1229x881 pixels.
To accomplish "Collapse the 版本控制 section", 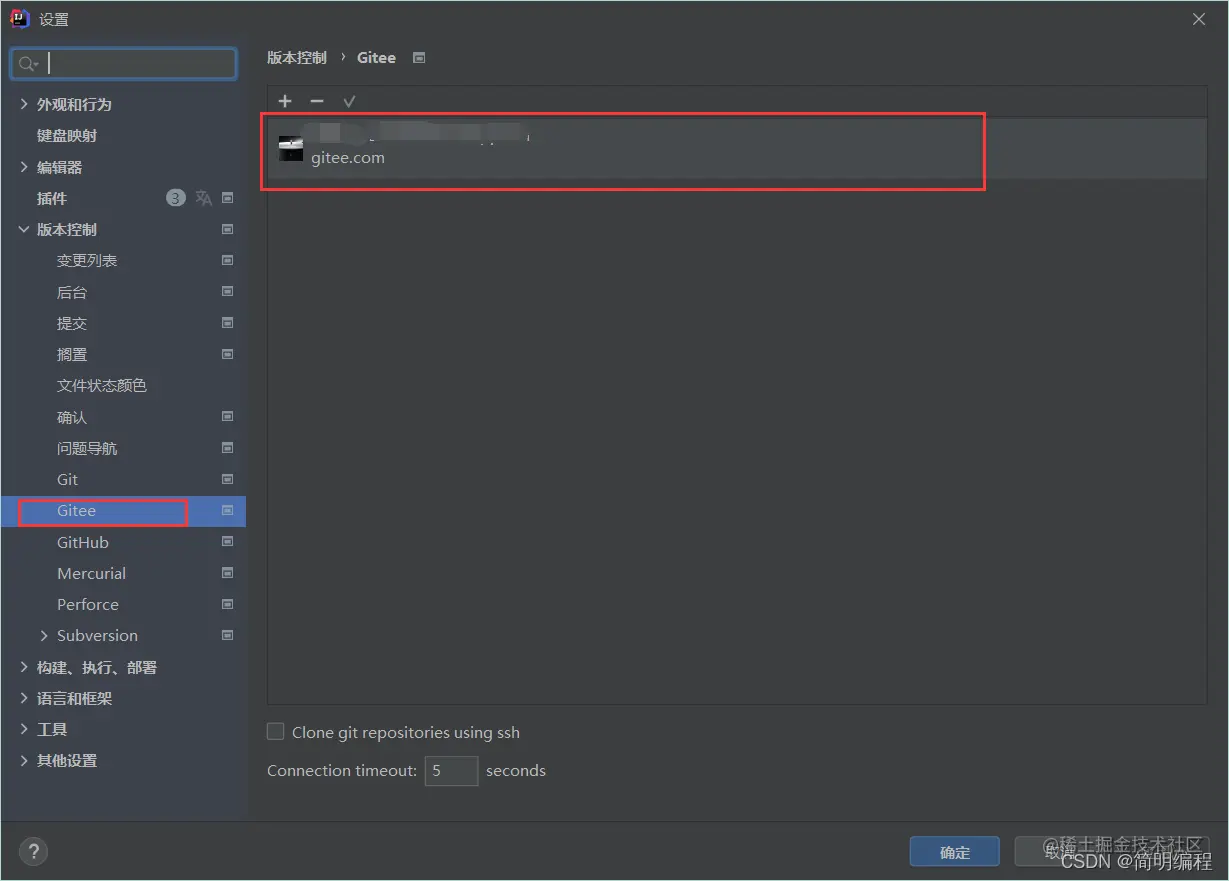I will [x=24, y=229].
